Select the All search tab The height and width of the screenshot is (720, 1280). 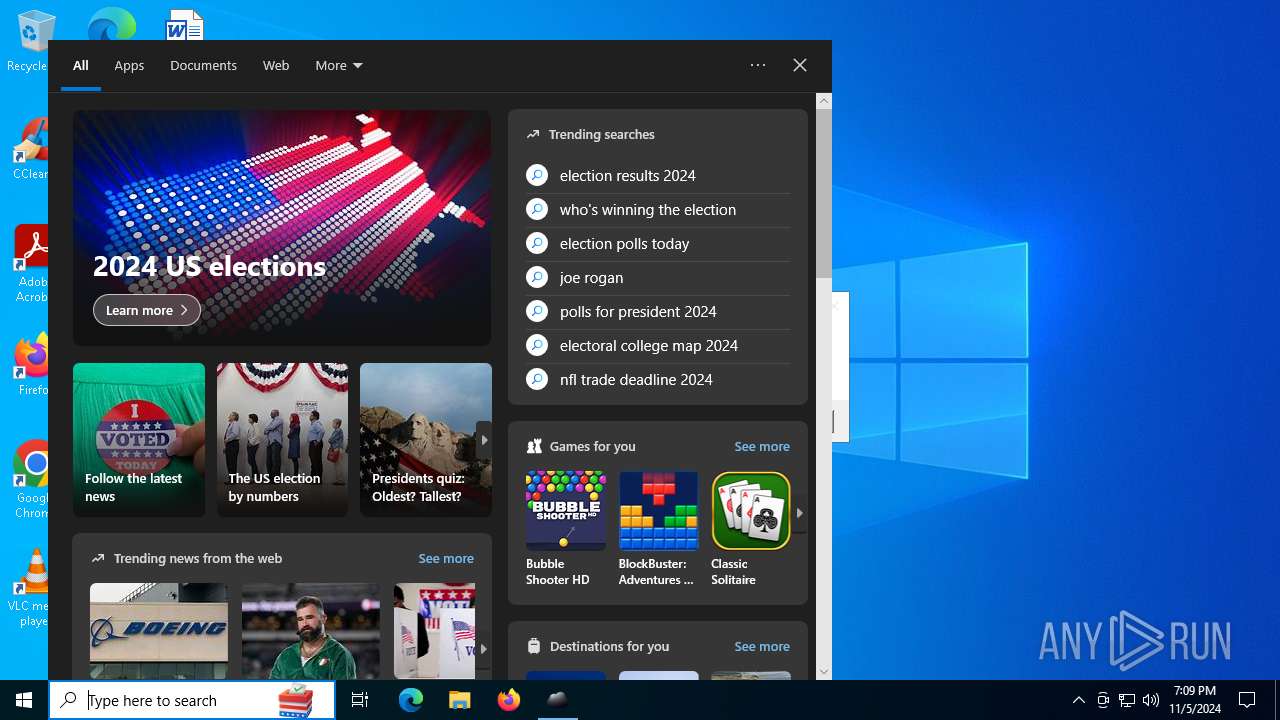click(81, 65)
